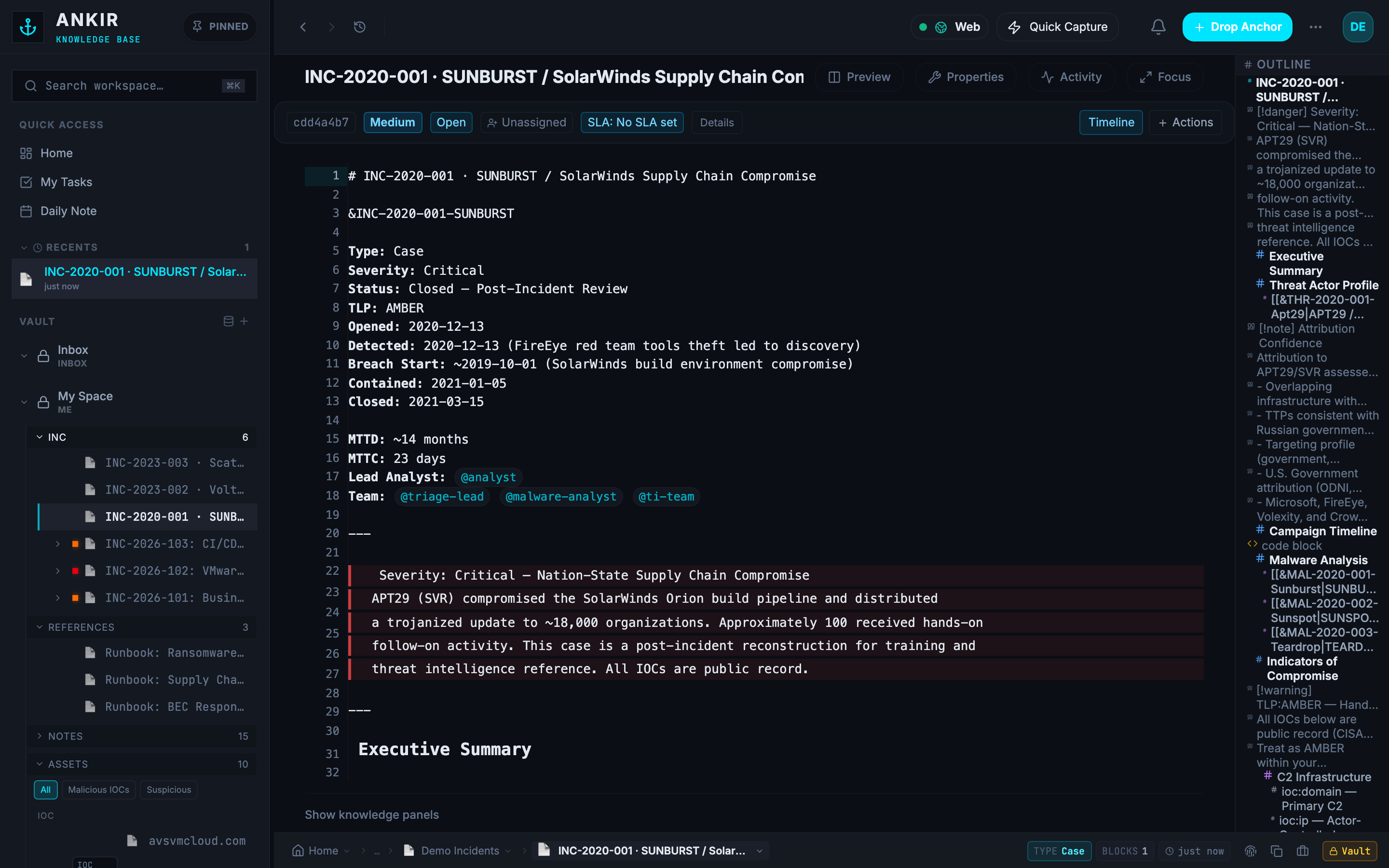Assign the case via Unassigned
This screenshot has height=868, width=1389.
tap(526, 122)
